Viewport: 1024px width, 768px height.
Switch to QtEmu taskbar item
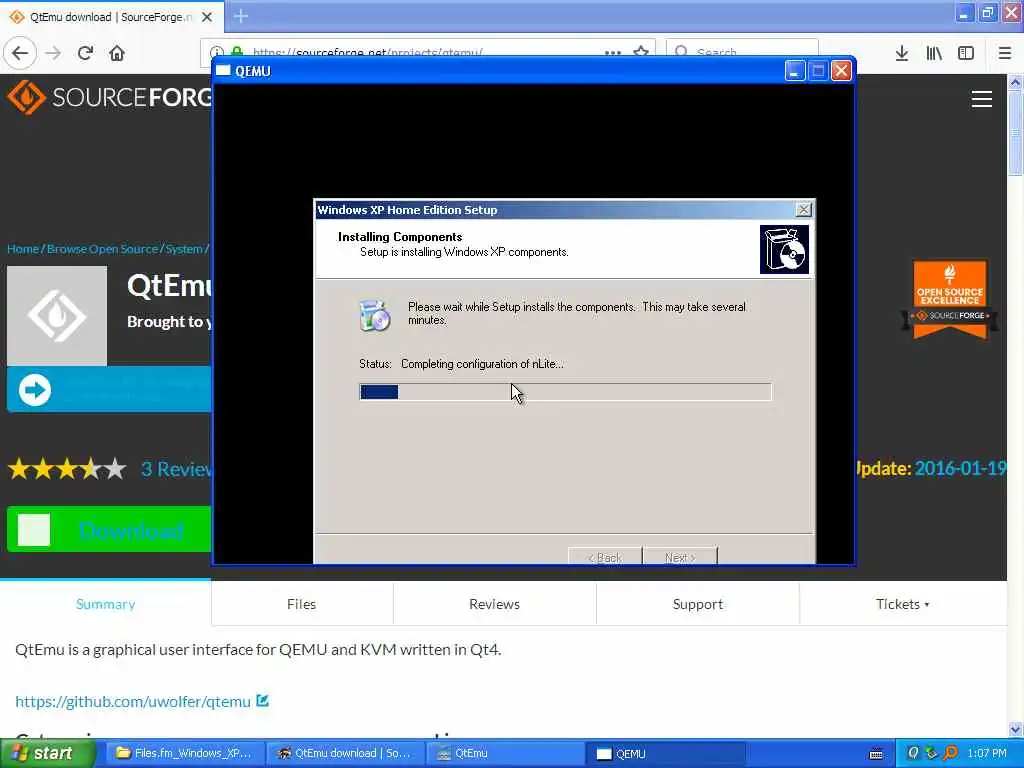click(505, 754)
